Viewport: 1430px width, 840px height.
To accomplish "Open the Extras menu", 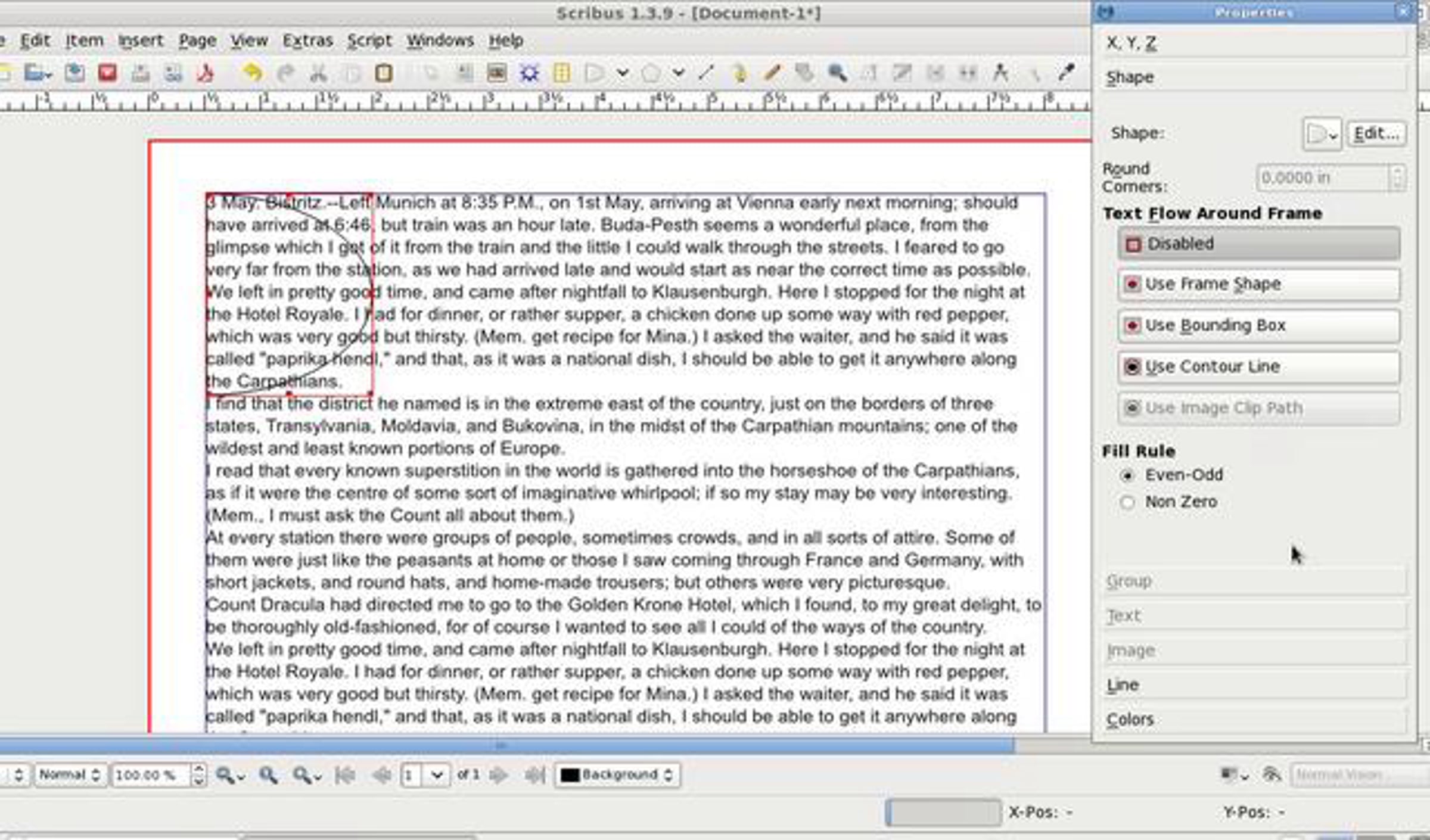I will point(307,41).
